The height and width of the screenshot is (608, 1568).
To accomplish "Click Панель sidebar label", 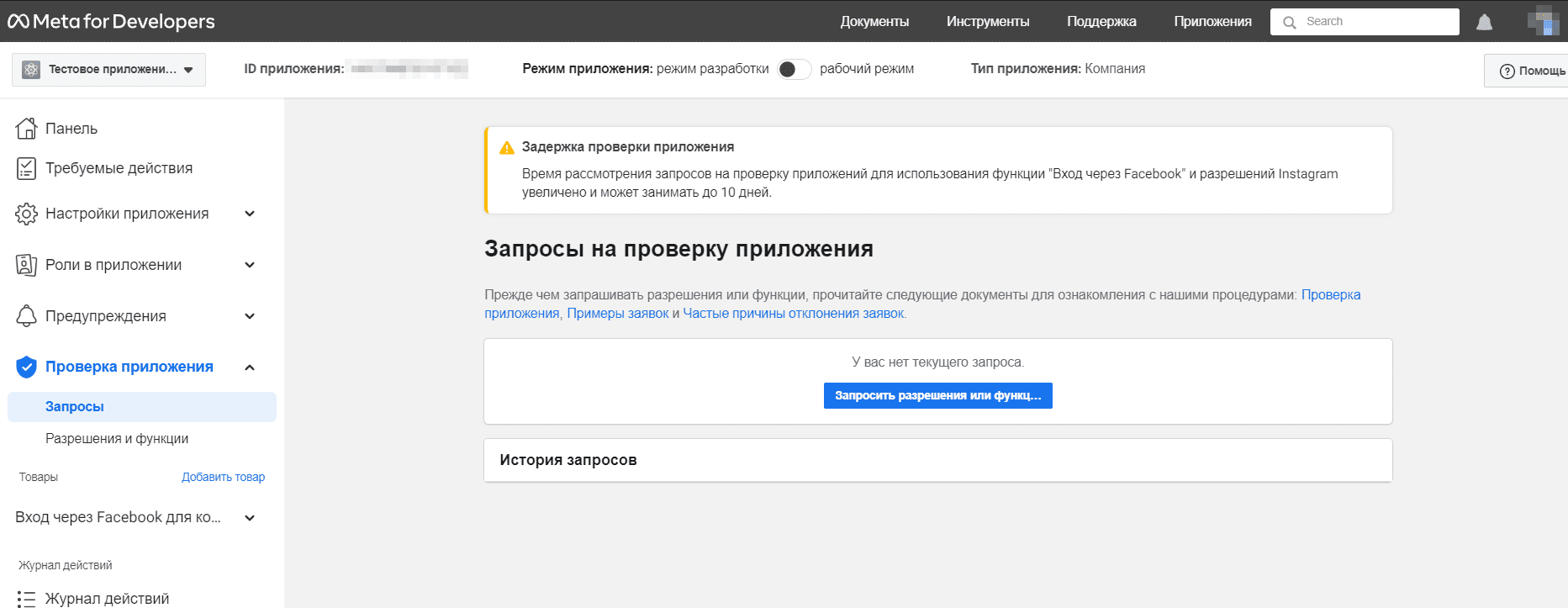I will tap(71, 129).
